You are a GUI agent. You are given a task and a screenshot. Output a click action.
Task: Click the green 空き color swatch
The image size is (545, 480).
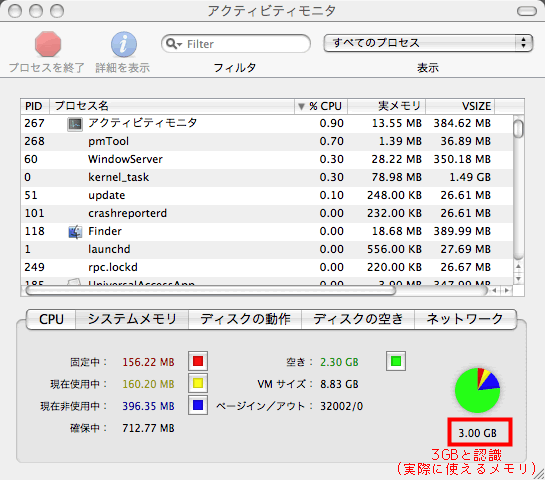click(396, 361)
